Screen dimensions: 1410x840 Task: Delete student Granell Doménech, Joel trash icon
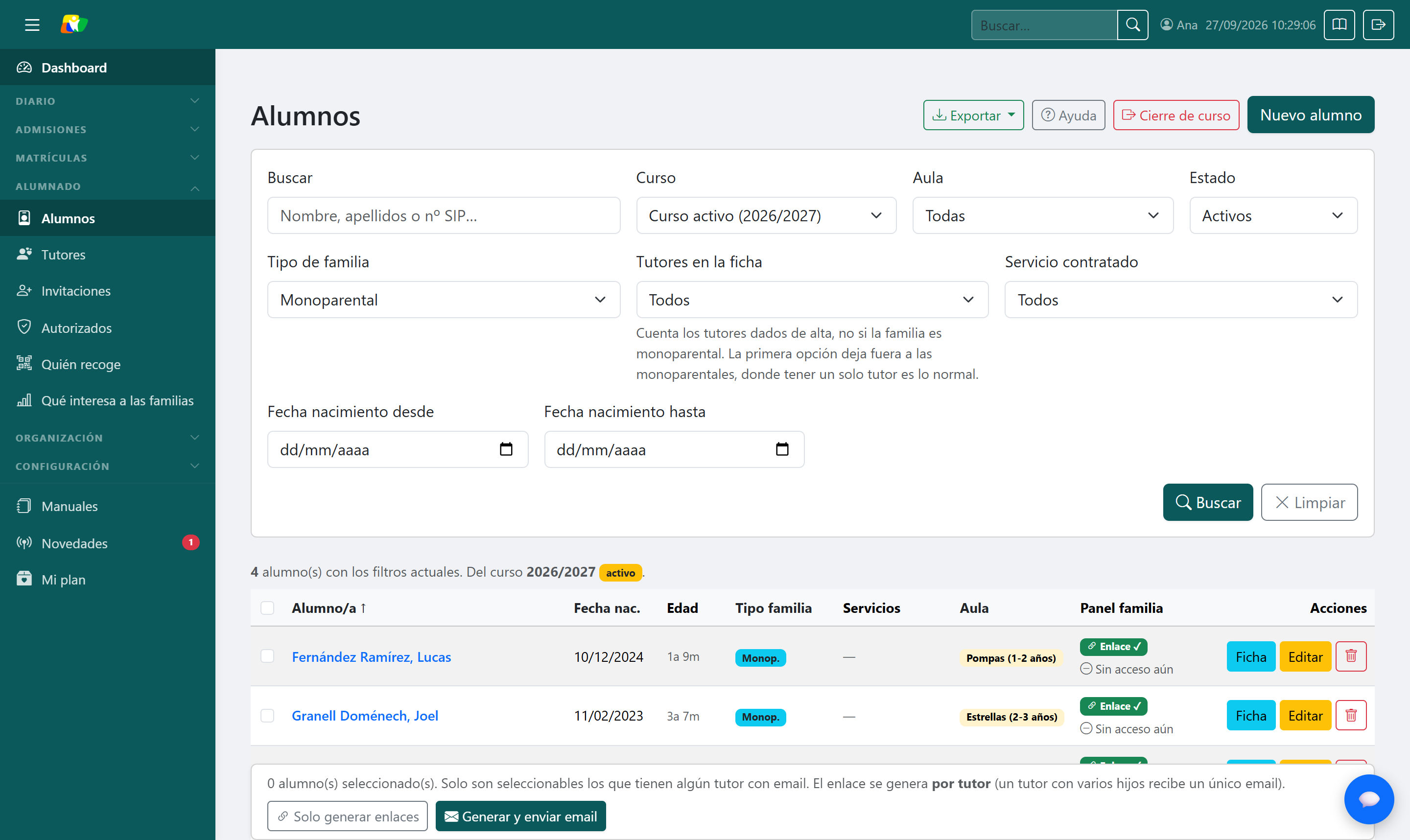coord(1351,716)
